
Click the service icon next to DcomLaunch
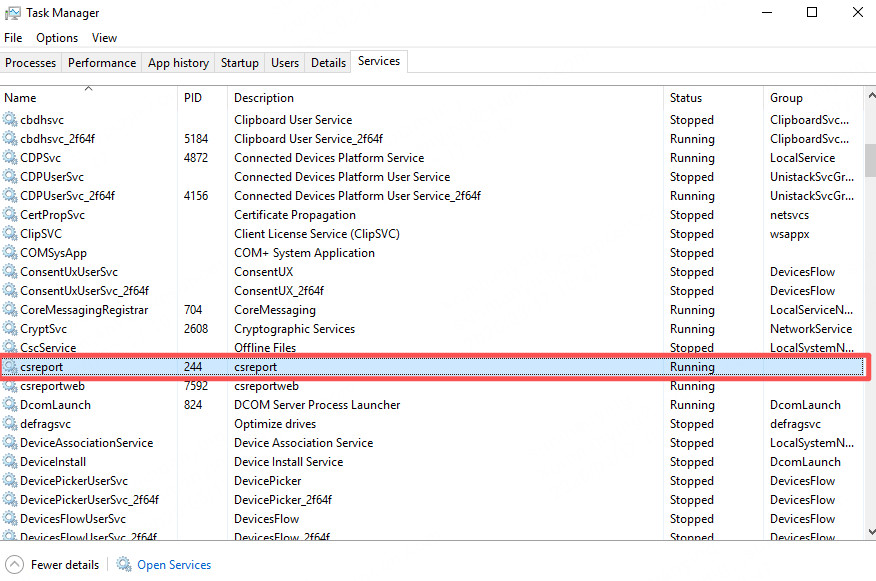11,405
